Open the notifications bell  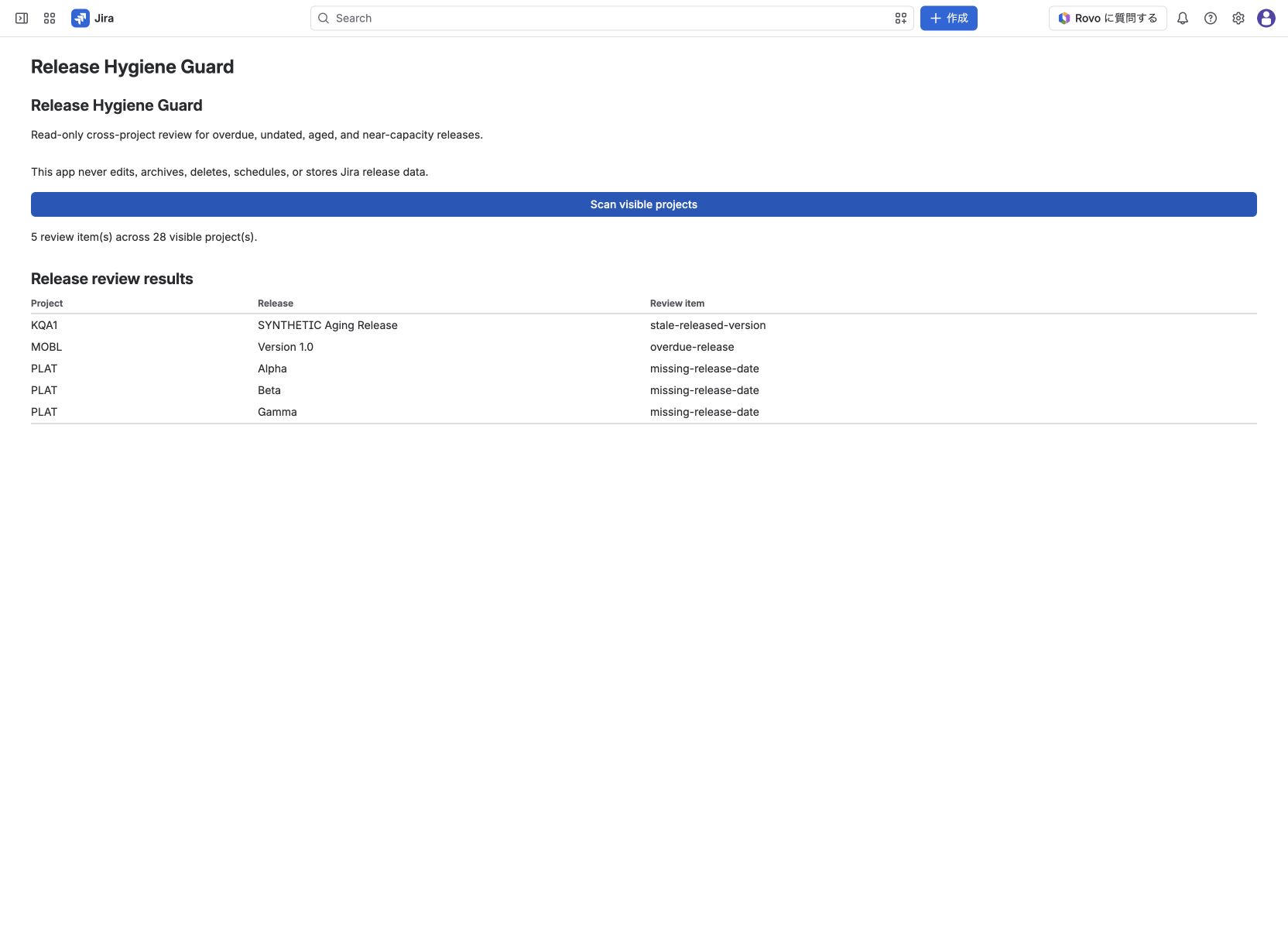click(x=1183, y=18)
